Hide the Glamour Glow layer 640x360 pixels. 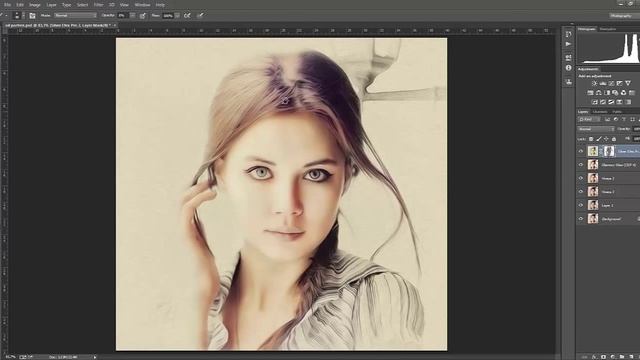point(581,164)
